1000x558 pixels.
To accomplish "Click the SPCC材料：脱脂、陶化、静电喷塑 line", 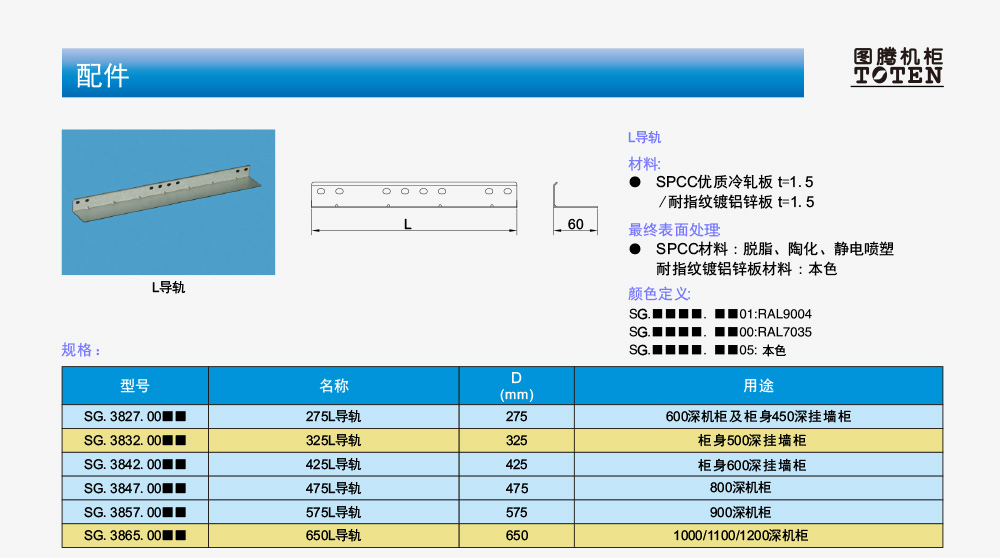I will [x=775, y=249].
